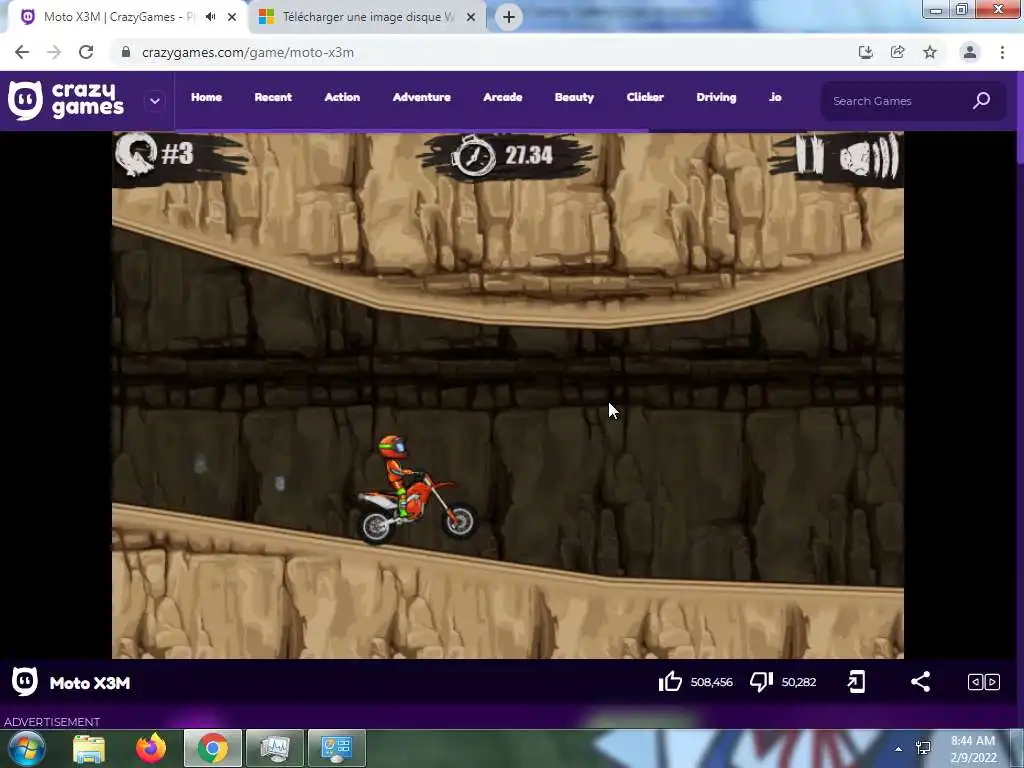The width and height of the screenshot is (1024, 768).
Task: Open the CrazyGames logo homepage
Action: [66, 101]
